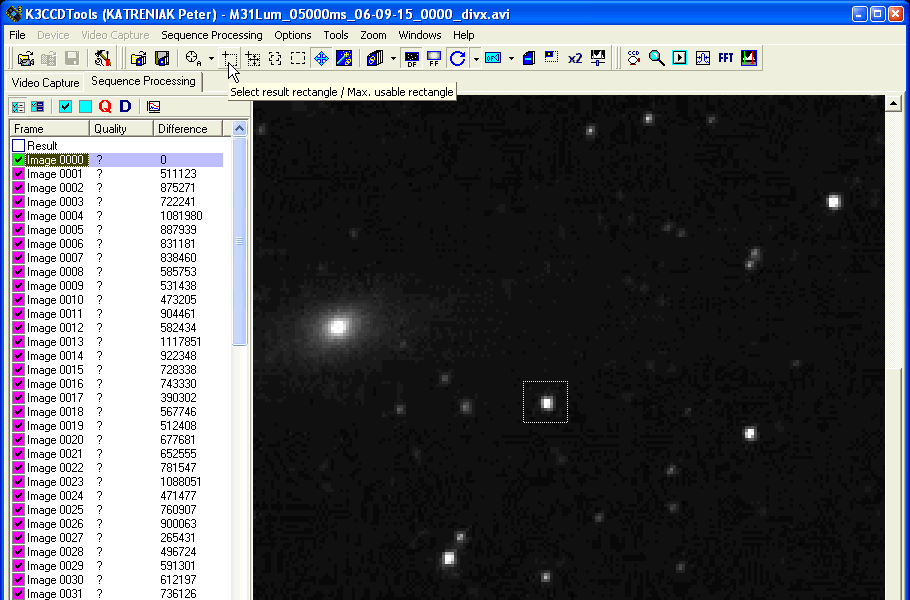Click the red Q quality button

tap(105, 106)
